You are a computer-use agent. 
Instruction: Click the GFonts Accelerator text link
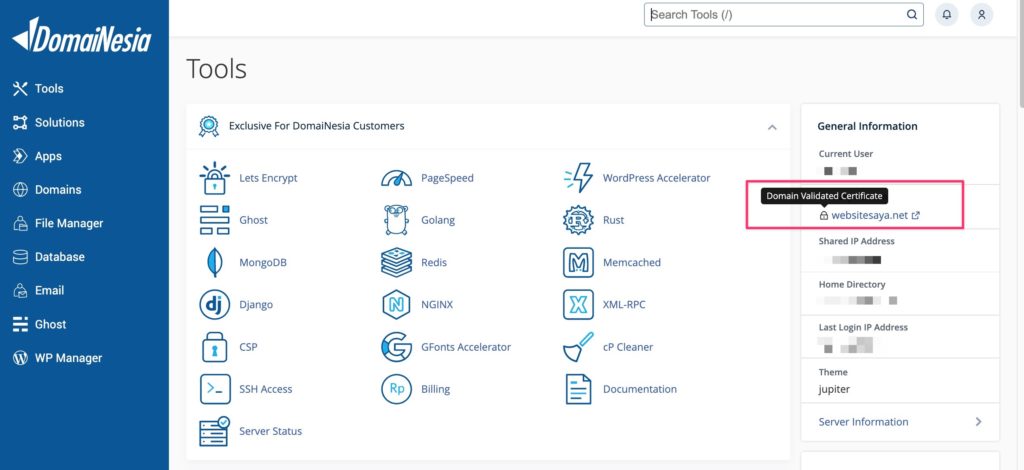[x=466, y=347]
